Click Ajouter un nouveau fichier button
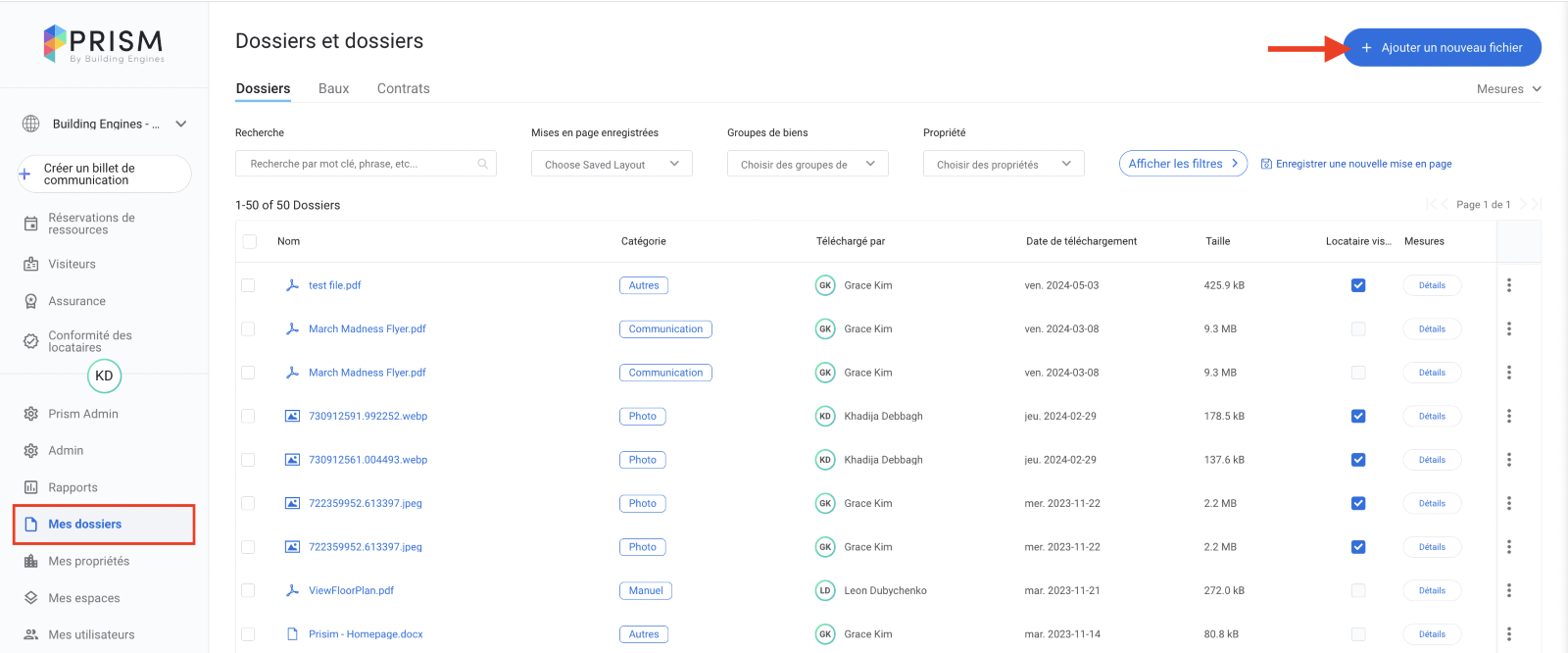The image size is (1568, 653). (1442, 47)
